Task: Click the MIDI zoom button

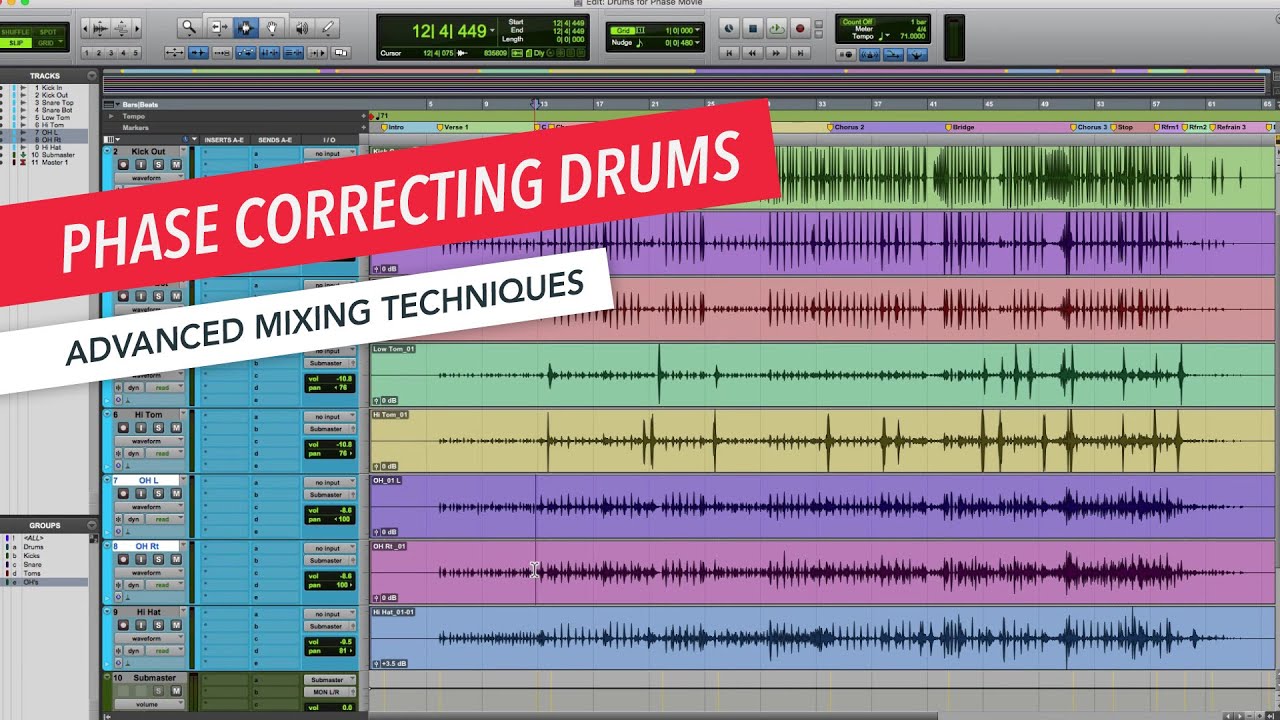Action: tap(121, 28)
